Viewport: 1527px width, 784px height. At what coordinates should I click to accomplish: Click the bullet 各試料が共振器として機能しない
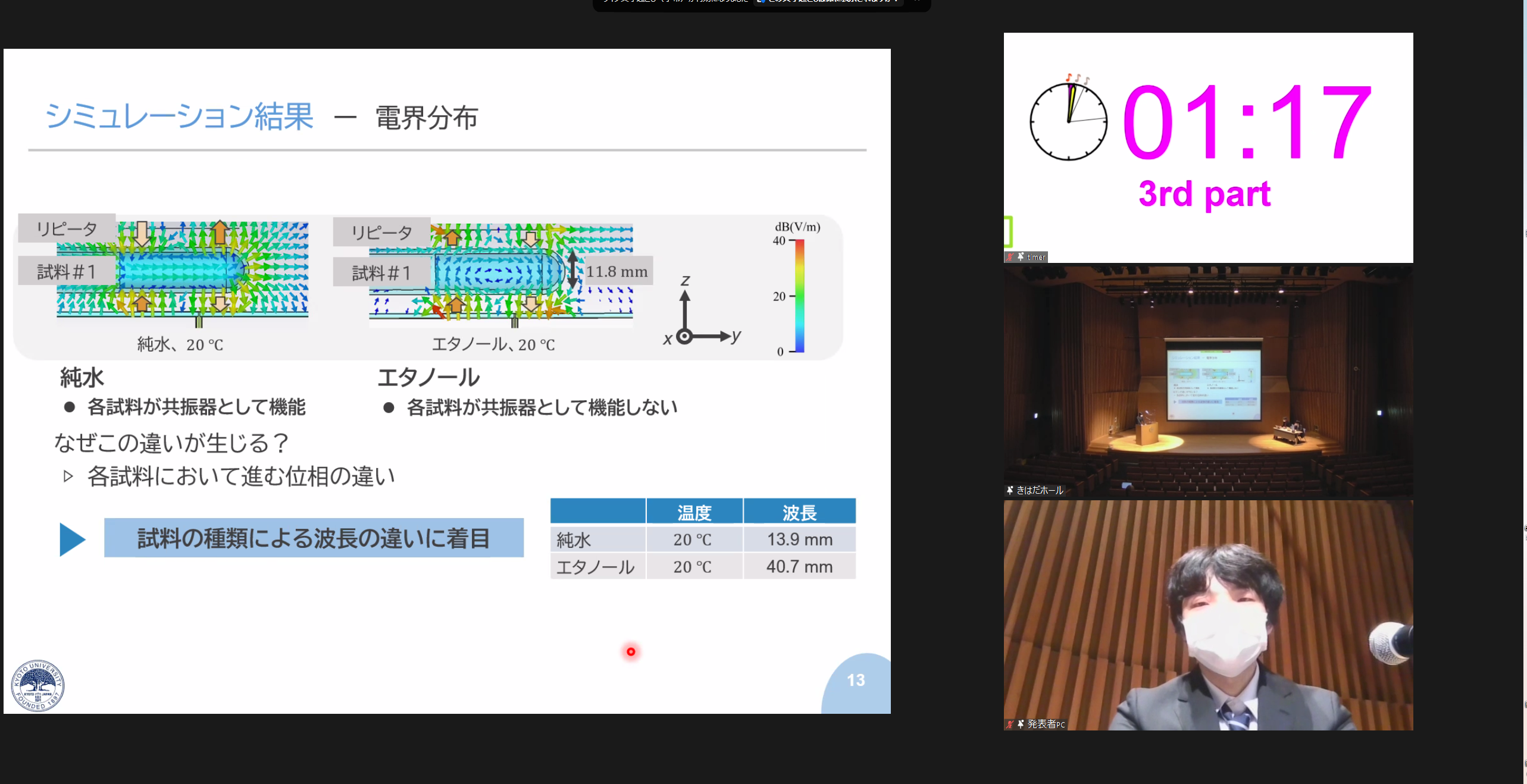(x=542, y=407)
